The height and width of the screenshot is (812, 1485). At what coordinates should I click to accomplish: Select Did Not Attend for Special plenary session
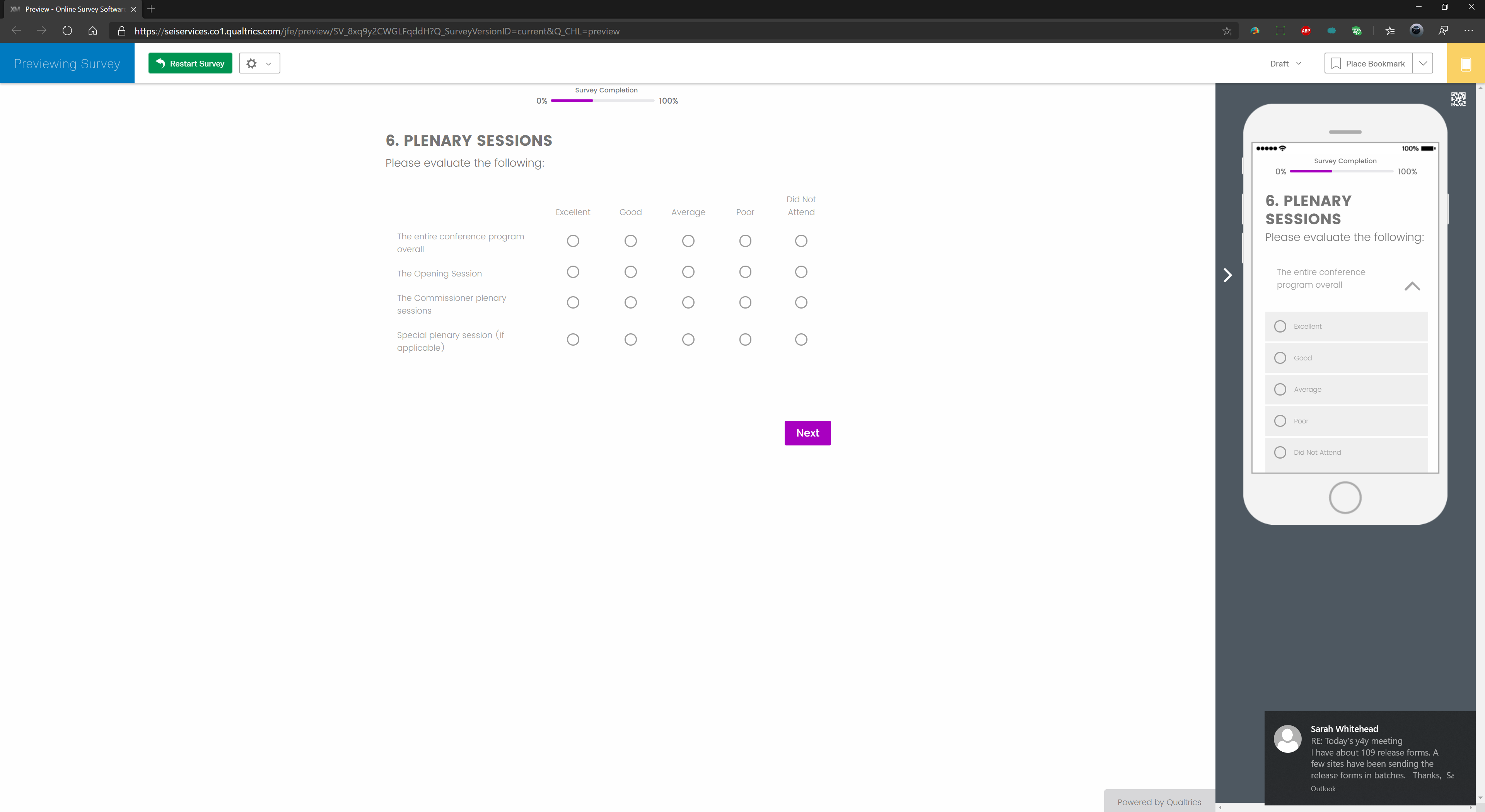point(801,339)
